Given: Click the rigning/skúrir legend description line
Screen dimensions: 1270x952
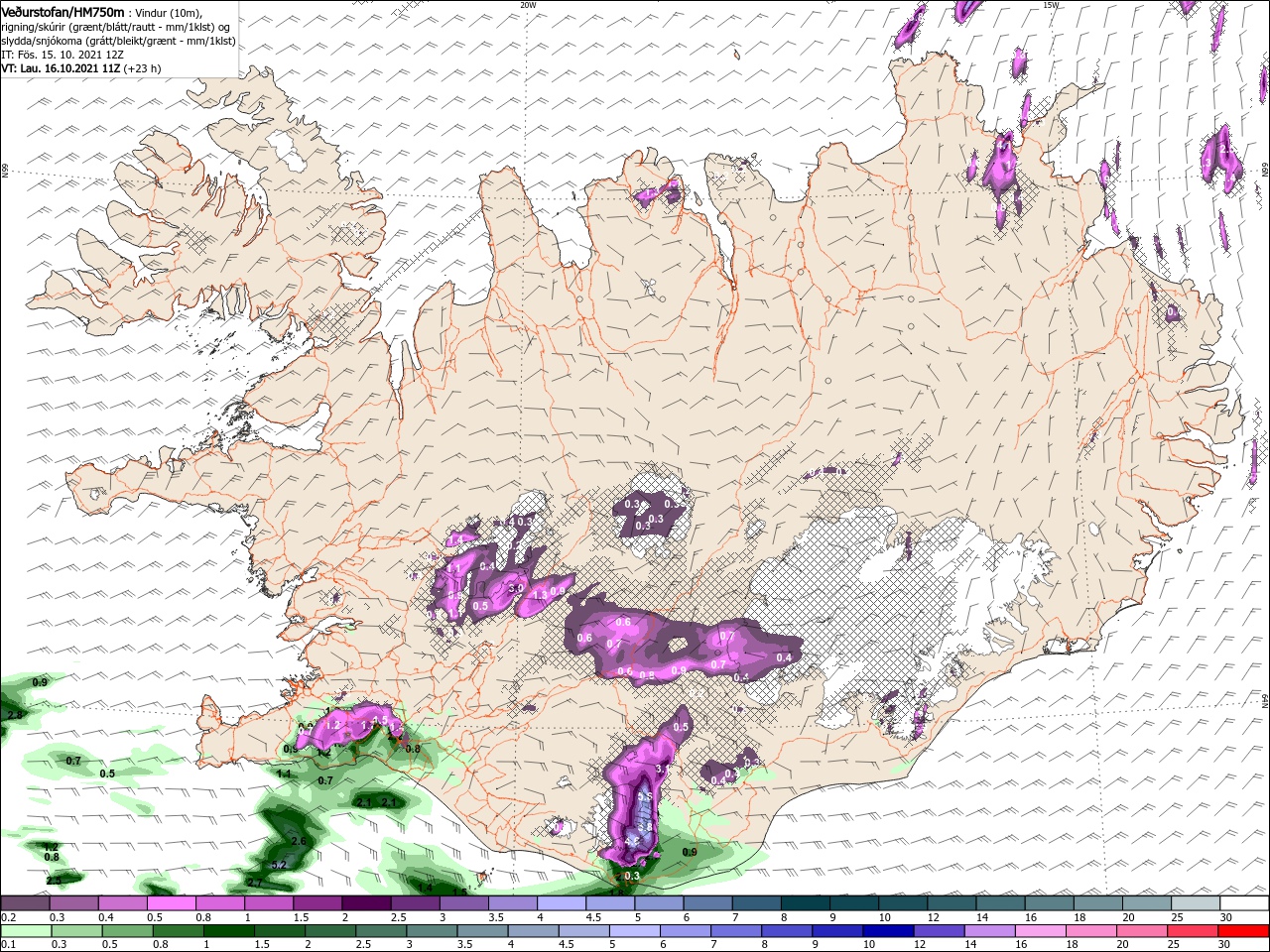Looking at the screenshot, I should [114, 26].
